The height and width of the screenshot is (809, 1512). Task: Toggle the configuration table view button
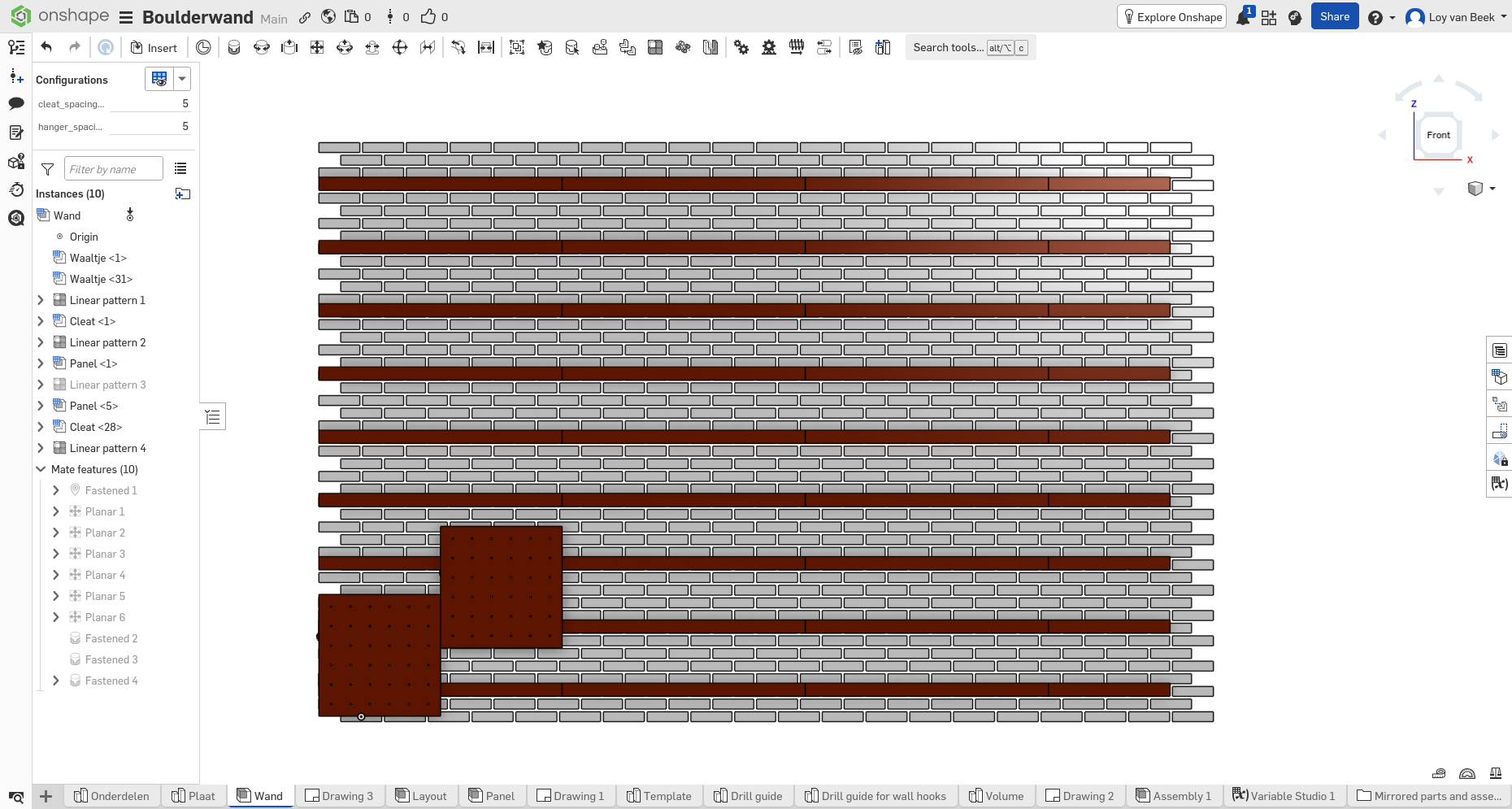(x=159, y=79)
